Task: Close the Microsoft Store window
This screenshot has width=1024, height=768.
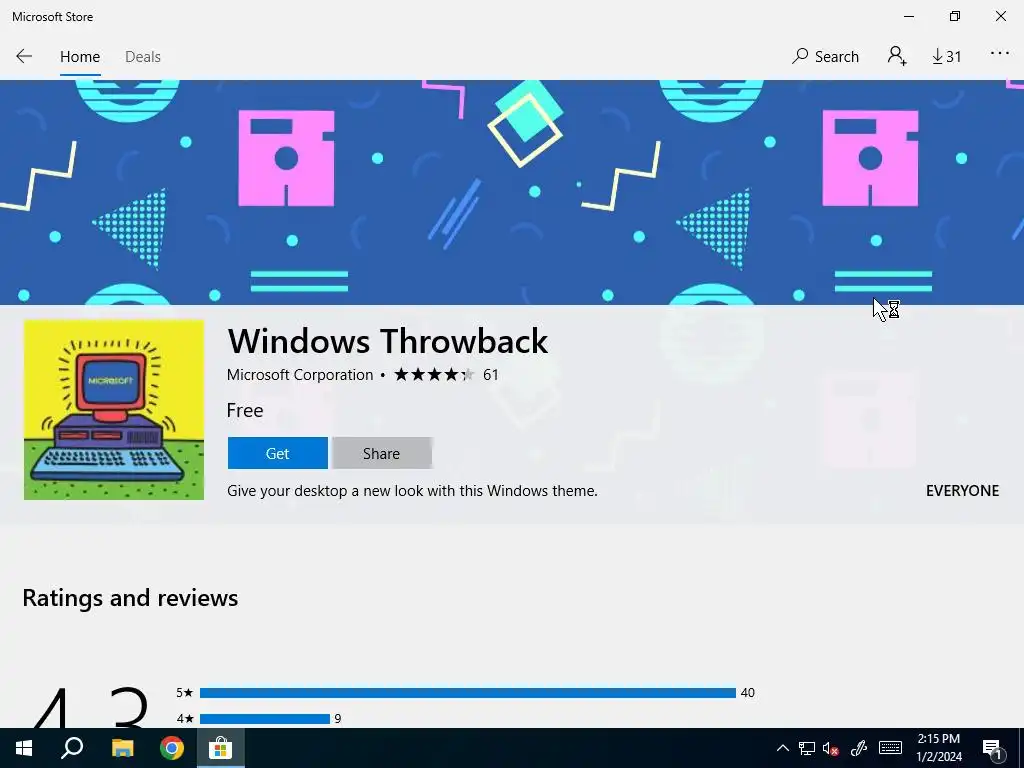Action: (x=1000, y=16)
